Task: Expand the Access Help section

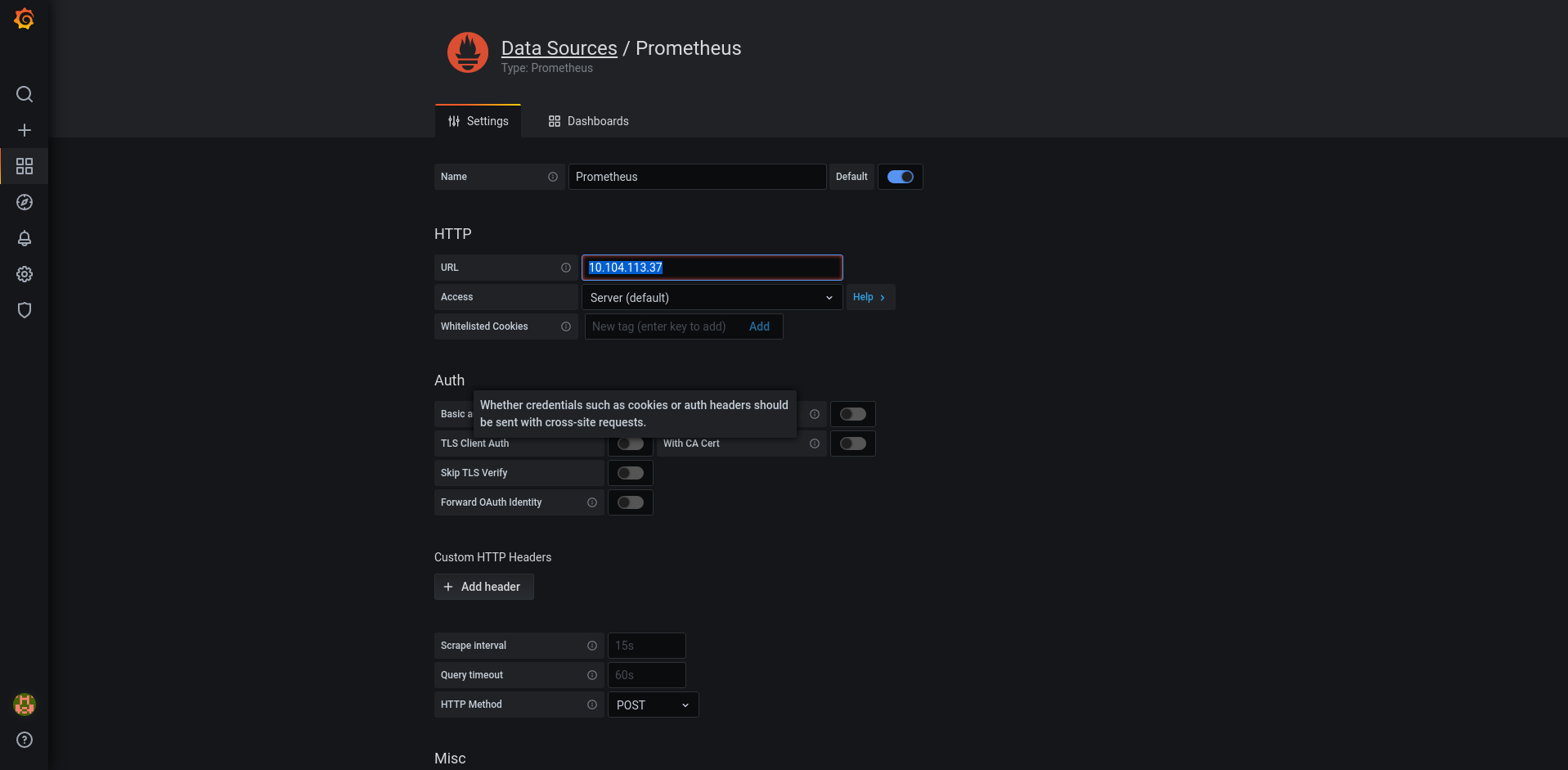Action: coord(869,297)
